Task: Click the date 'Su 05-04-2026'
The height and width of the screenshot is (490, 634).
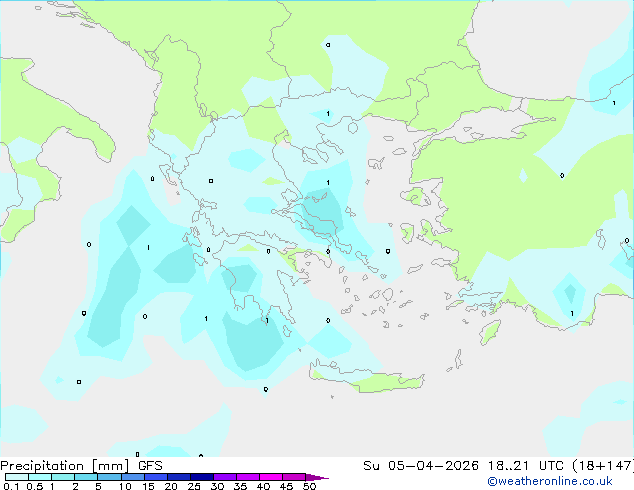Action: tap(421, 466)
